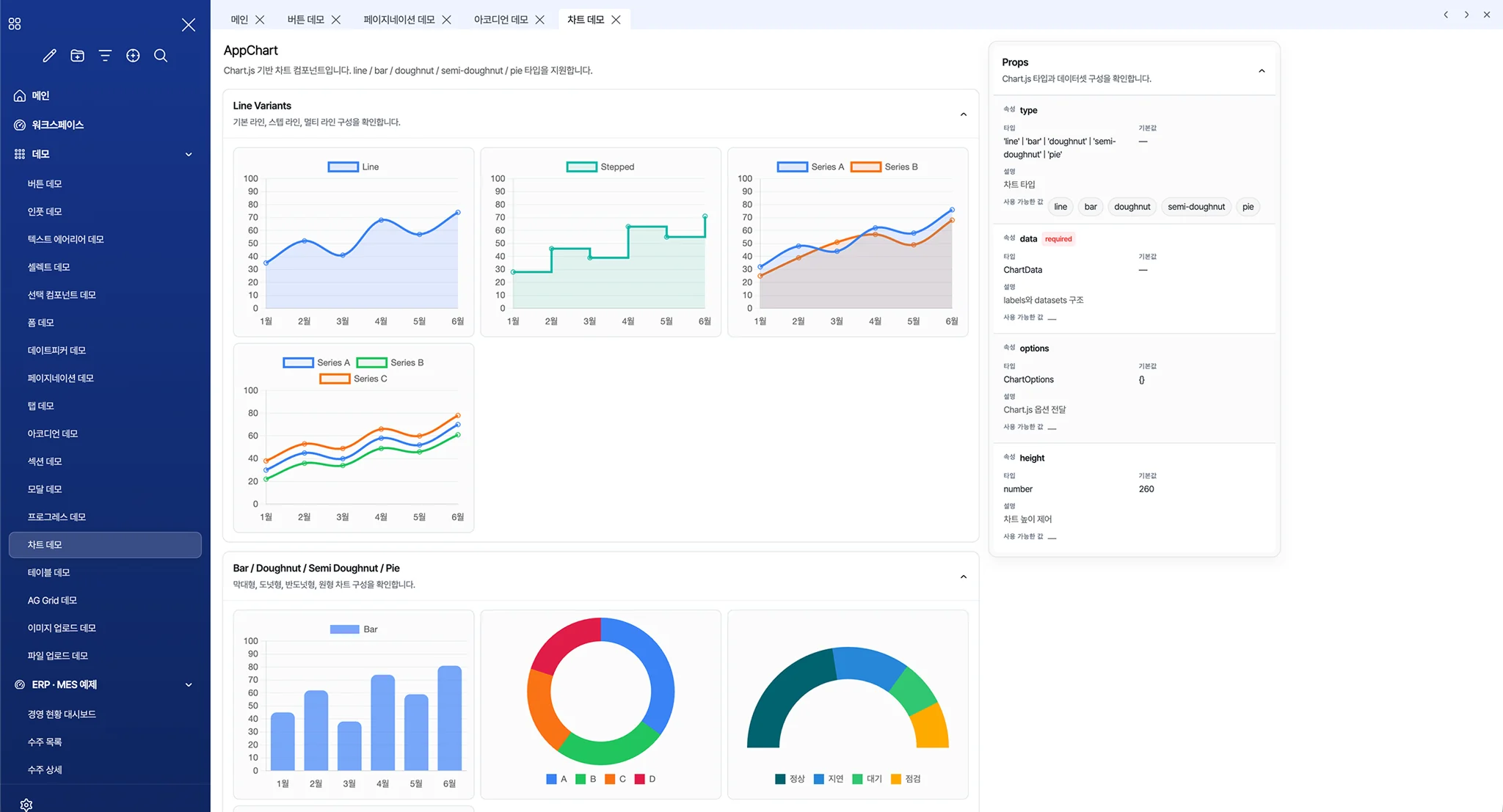
Task: Toggle Series C legend in multi-line chart
Action: [x=353, y=379]
